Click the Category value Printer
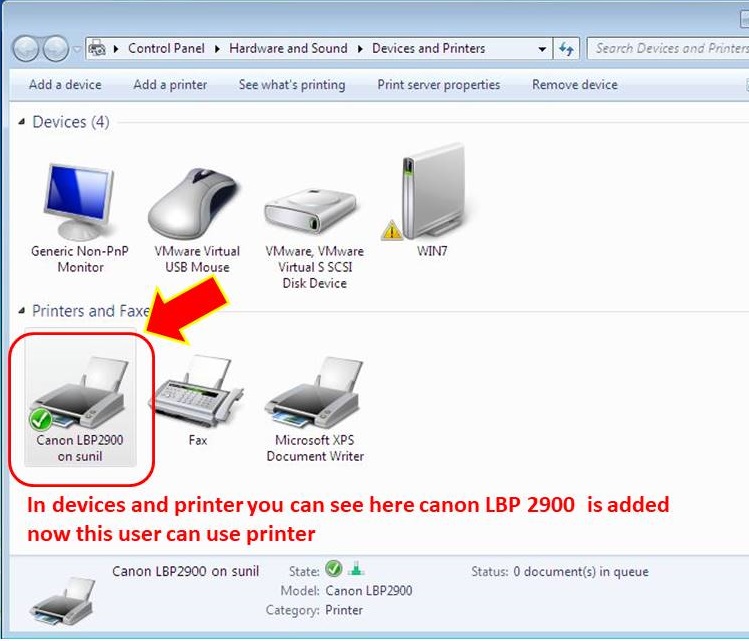749x641 pixels. [x=344, y=610]
